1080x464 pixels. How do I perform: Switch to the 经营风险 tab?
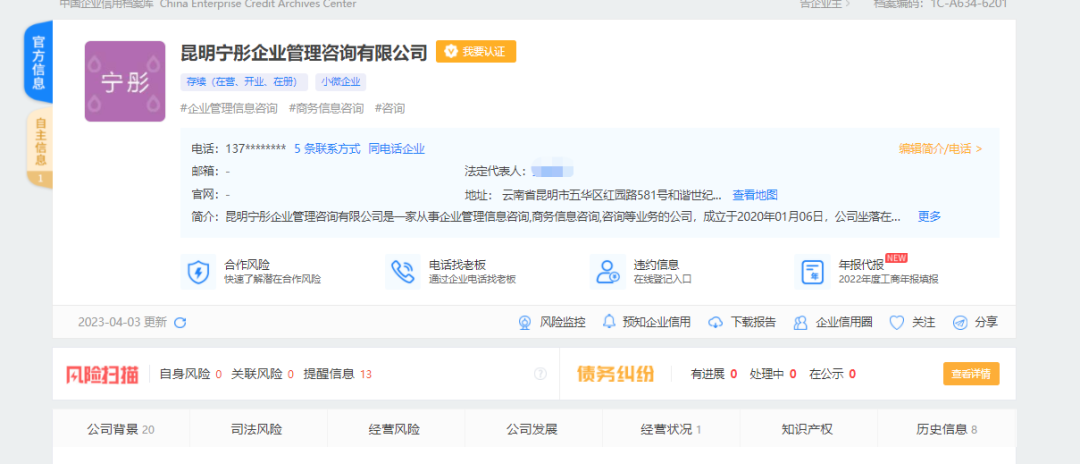(x=394, y=430)
